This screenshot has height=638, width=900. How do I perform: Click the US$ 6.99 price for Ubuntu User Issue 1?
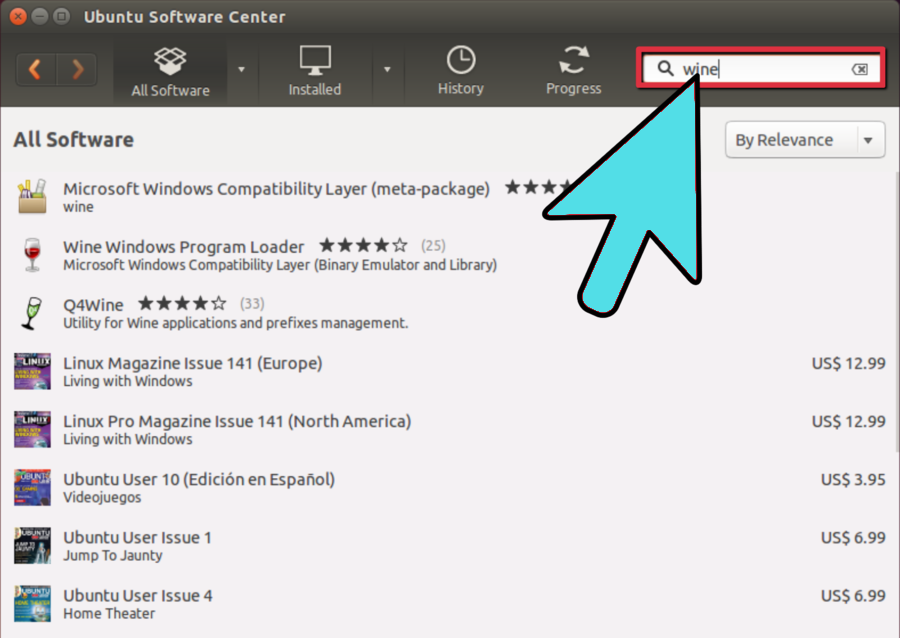pyautogui.click(x=853, y=538)
